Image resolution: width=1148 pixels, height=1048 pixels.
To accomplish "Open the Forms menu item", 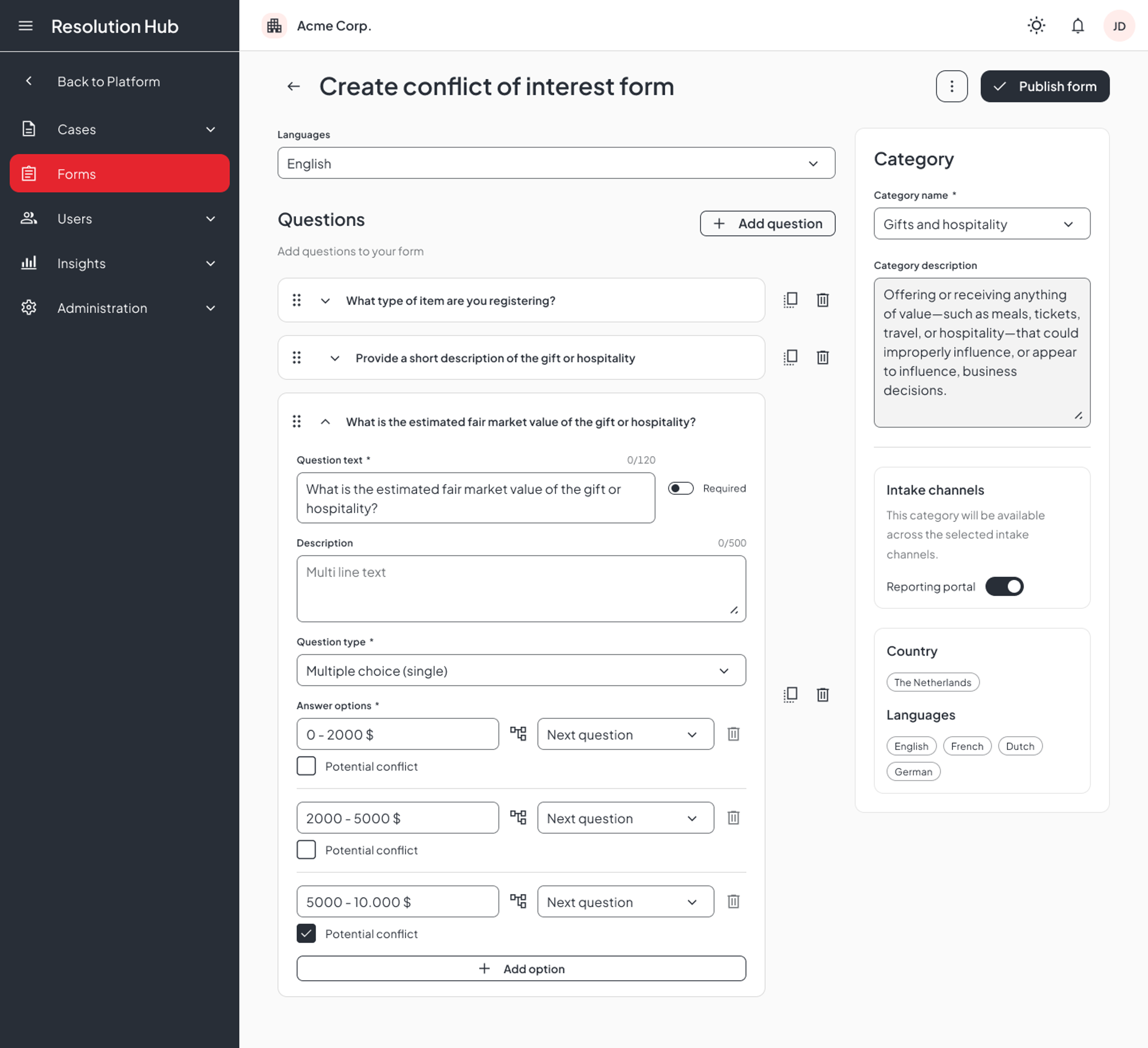I will 120,174.
